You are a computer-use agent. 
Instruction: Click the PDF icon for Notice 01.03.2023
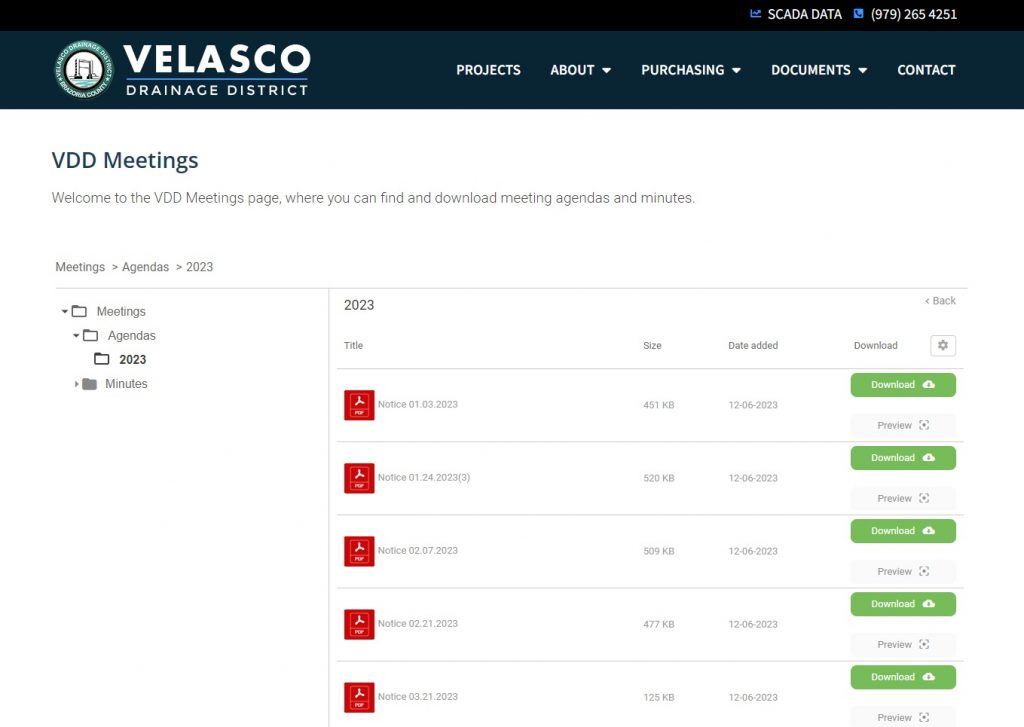point(359,405)
